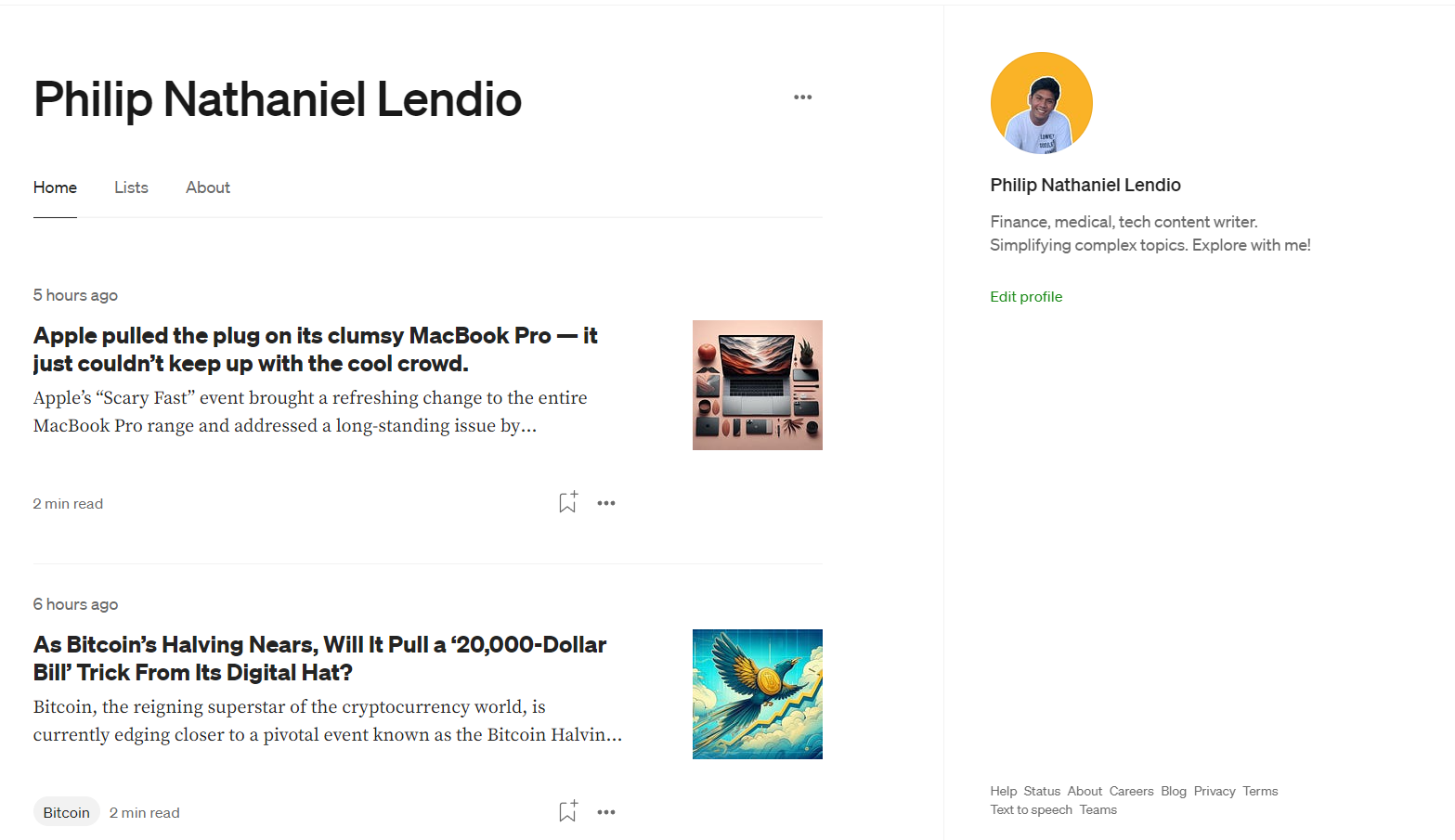
Task: Click the Bitcoin topic tag
Action: coord(67,812)
